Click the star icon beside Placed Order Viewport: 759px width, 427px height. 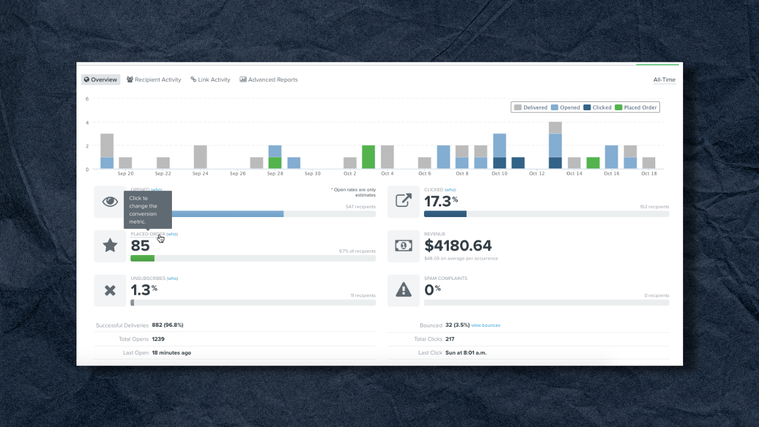click(110, 245)
